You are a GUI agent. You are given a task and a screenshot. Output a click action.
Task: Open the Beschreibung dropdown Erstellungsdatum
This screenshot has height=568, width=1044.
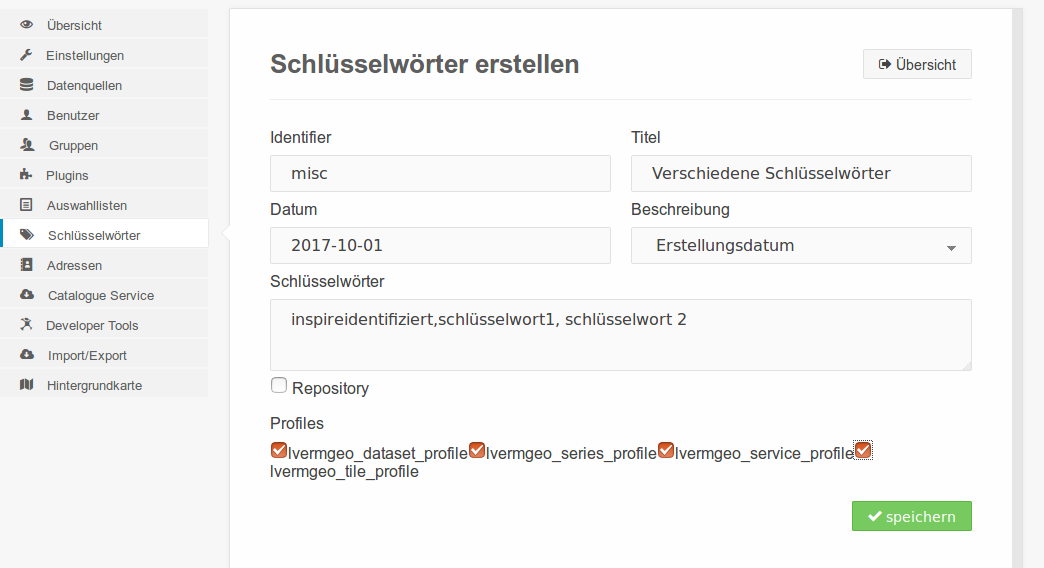[801, 246]
